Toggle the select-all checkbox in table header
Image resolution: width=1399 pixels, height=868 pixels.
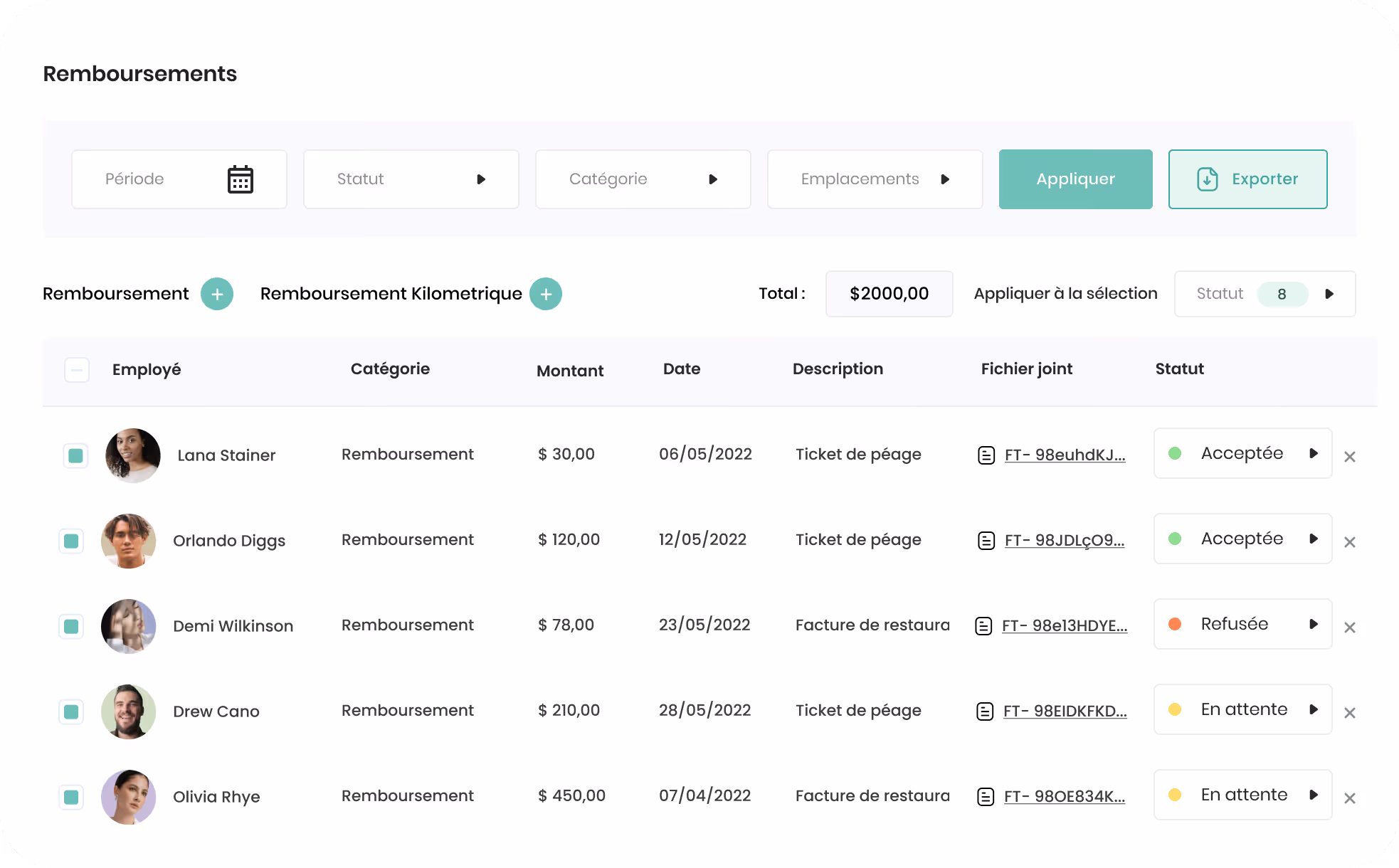[x=77, y=370]
